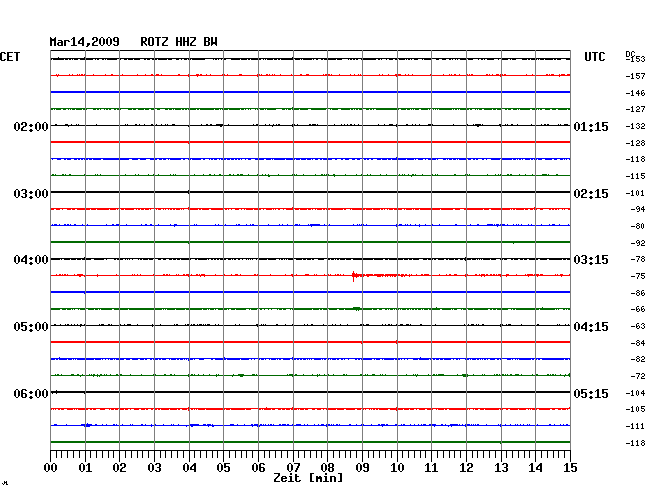Click the 04:15 UTC time label
Screen dimensions: 650x494
[x=591, y=327]
